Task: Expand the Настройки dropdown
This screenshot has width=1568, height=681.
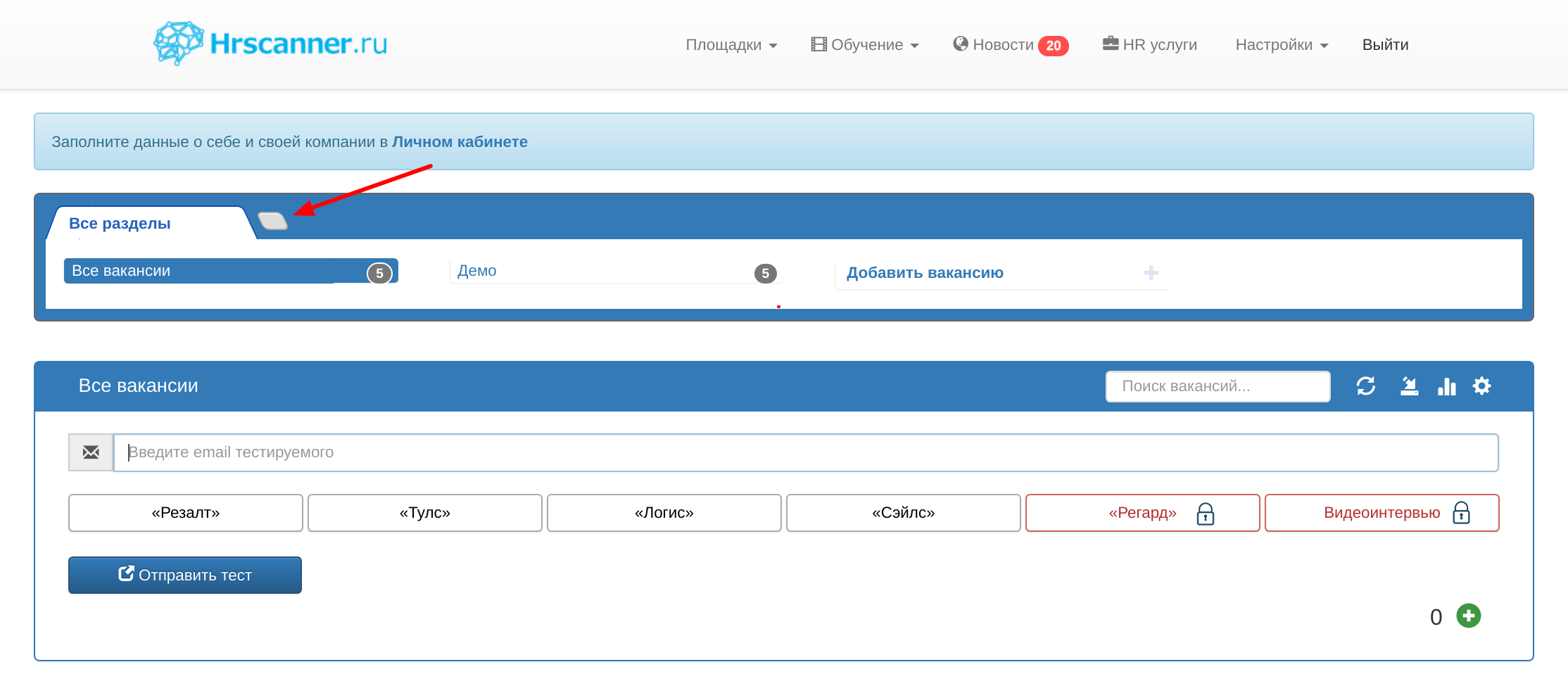Action: [1282, 45]
